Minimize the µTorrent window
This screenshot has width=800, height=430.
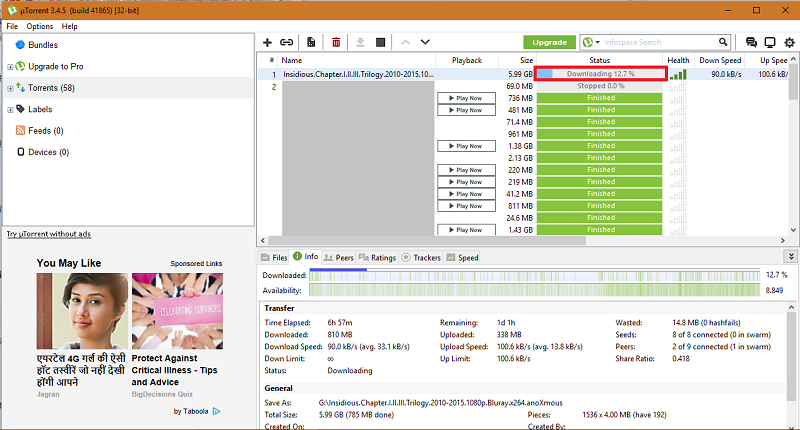click(728, 10)
